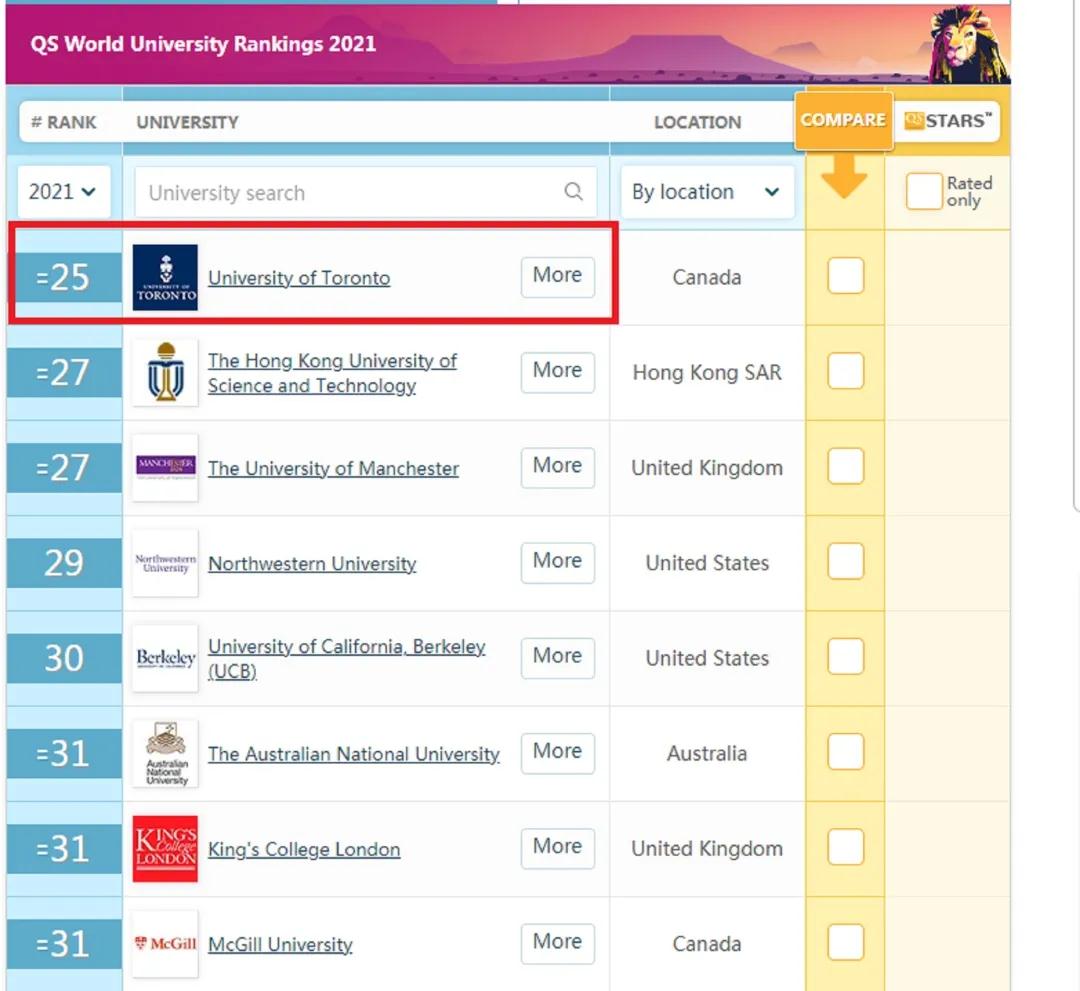Click the McGill University logo
This screenshot has width=1080, height=991.
165,944
